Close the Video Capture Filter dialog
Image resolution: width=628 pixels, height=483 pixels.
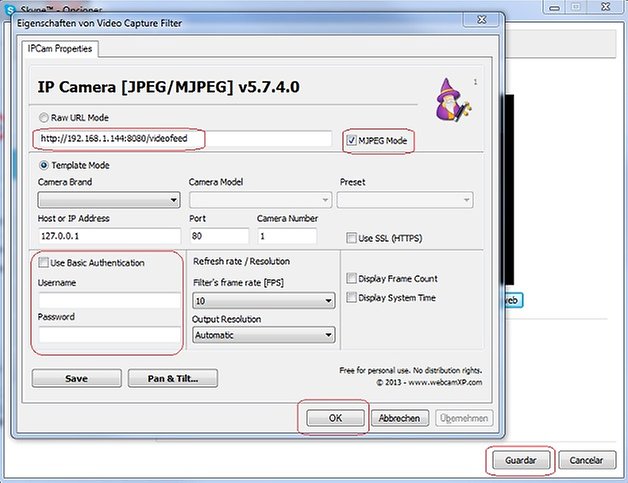(x=482, y=19)
